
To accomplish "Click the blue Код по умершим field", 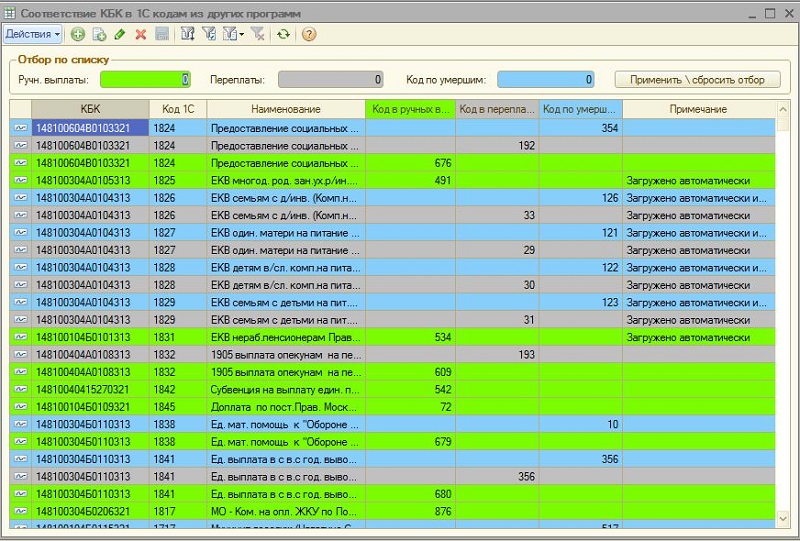I will click(x=546, y=79).
